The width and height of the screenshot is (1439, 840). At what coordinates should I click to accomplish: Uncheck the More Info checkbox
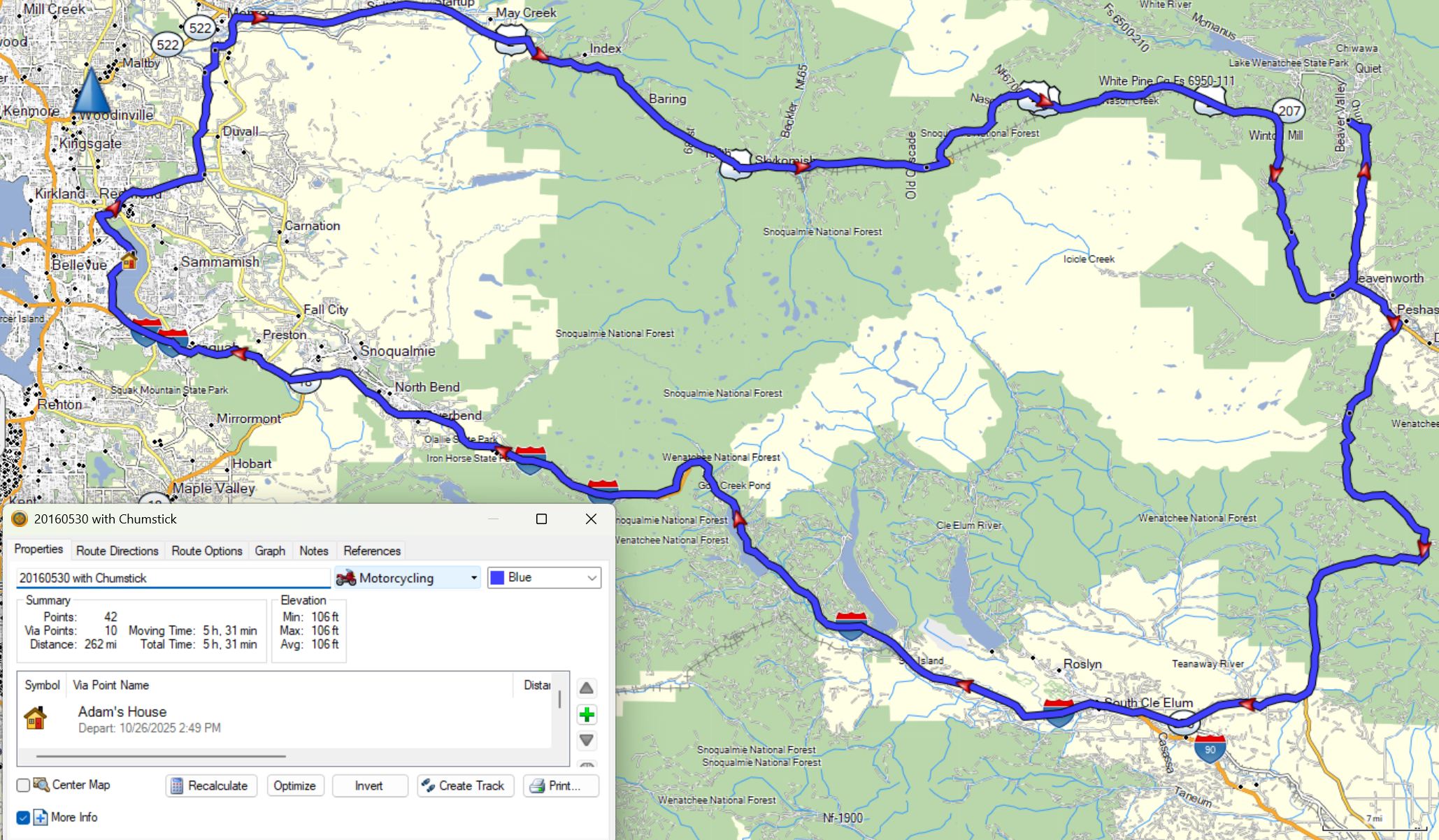(23, 818)
